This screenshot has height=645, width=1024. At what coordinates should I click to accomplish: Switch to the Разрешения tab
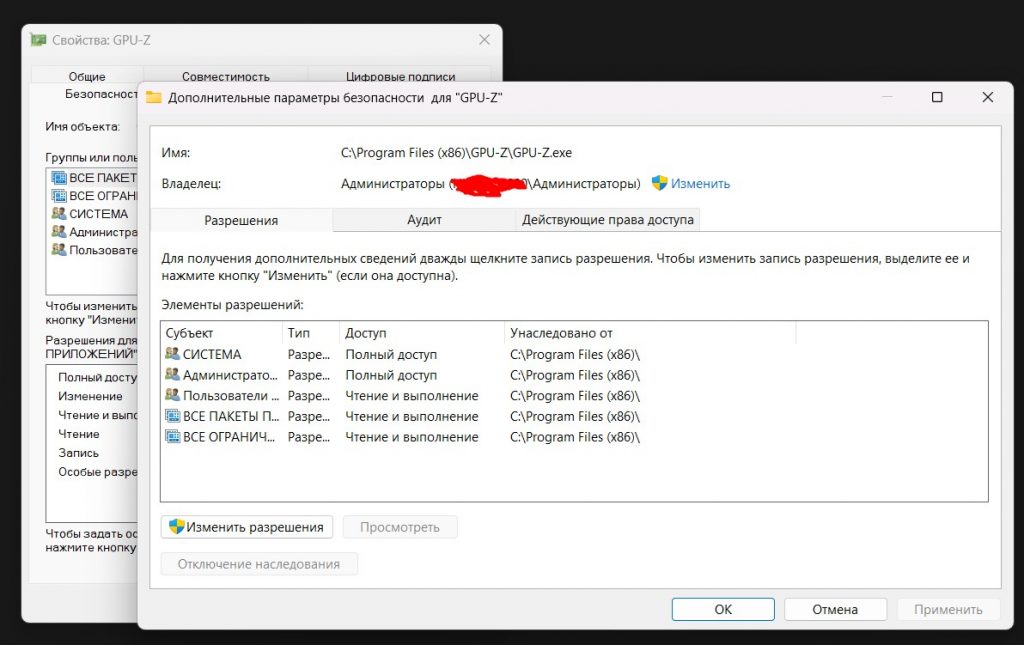pyautogui.click(x=241, y=221)
